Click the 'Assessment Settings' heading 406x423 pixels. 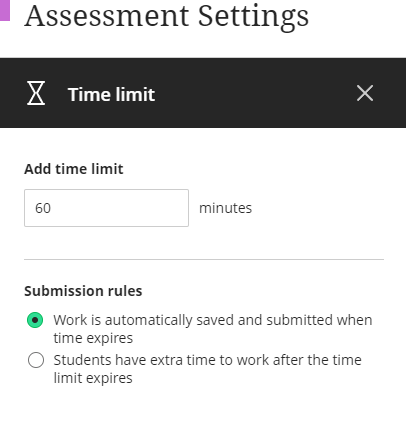(x=167, y=16)
